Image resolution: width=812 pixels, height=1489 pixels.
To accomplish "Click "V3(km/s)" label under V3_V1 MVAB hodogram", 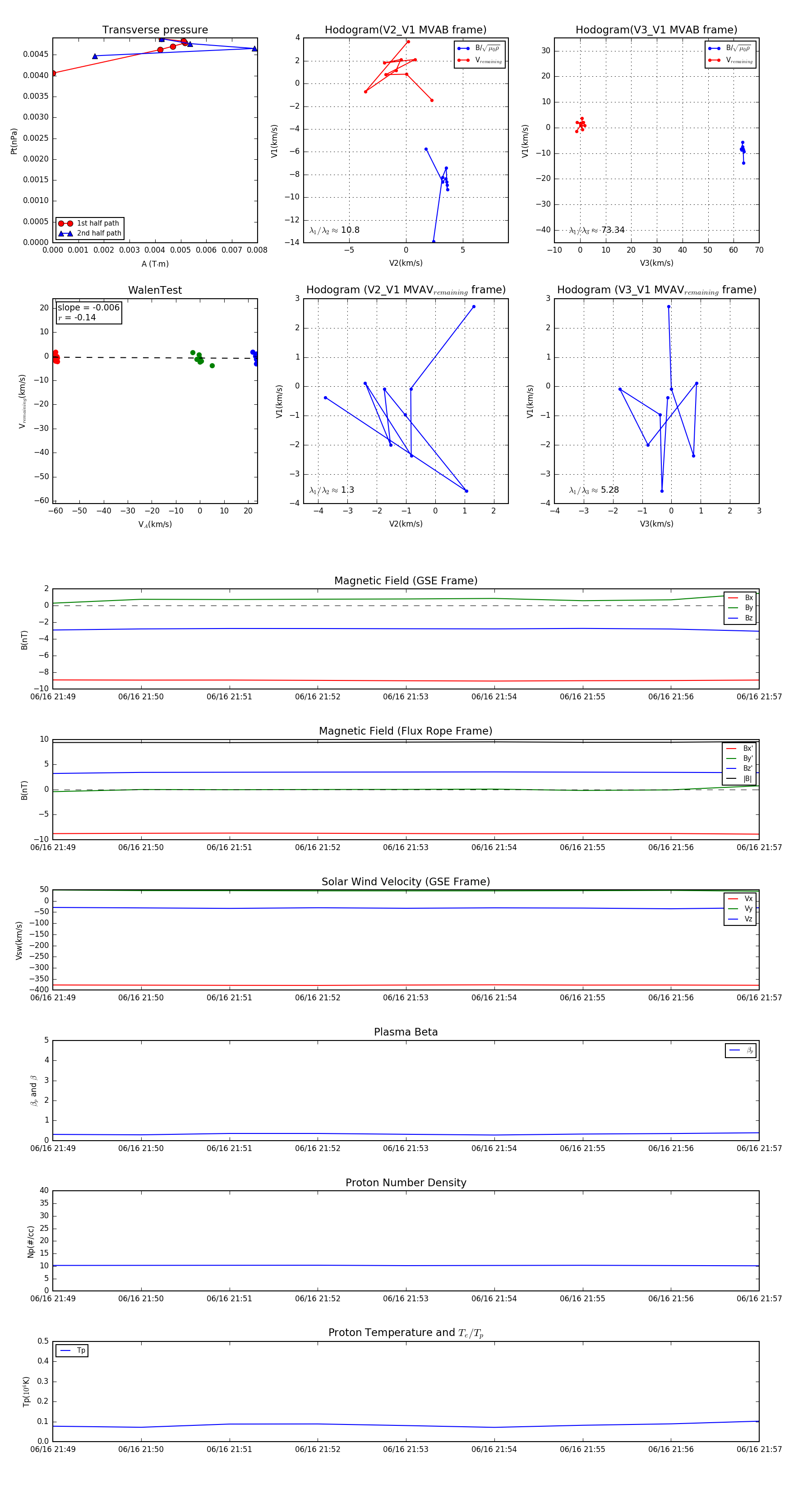I will tap(656, 263).
